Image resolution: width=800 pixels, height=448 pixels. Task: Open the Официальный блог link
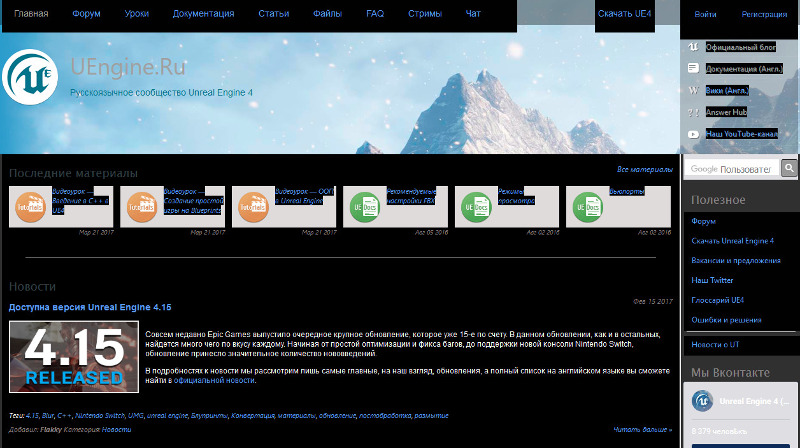741,47
